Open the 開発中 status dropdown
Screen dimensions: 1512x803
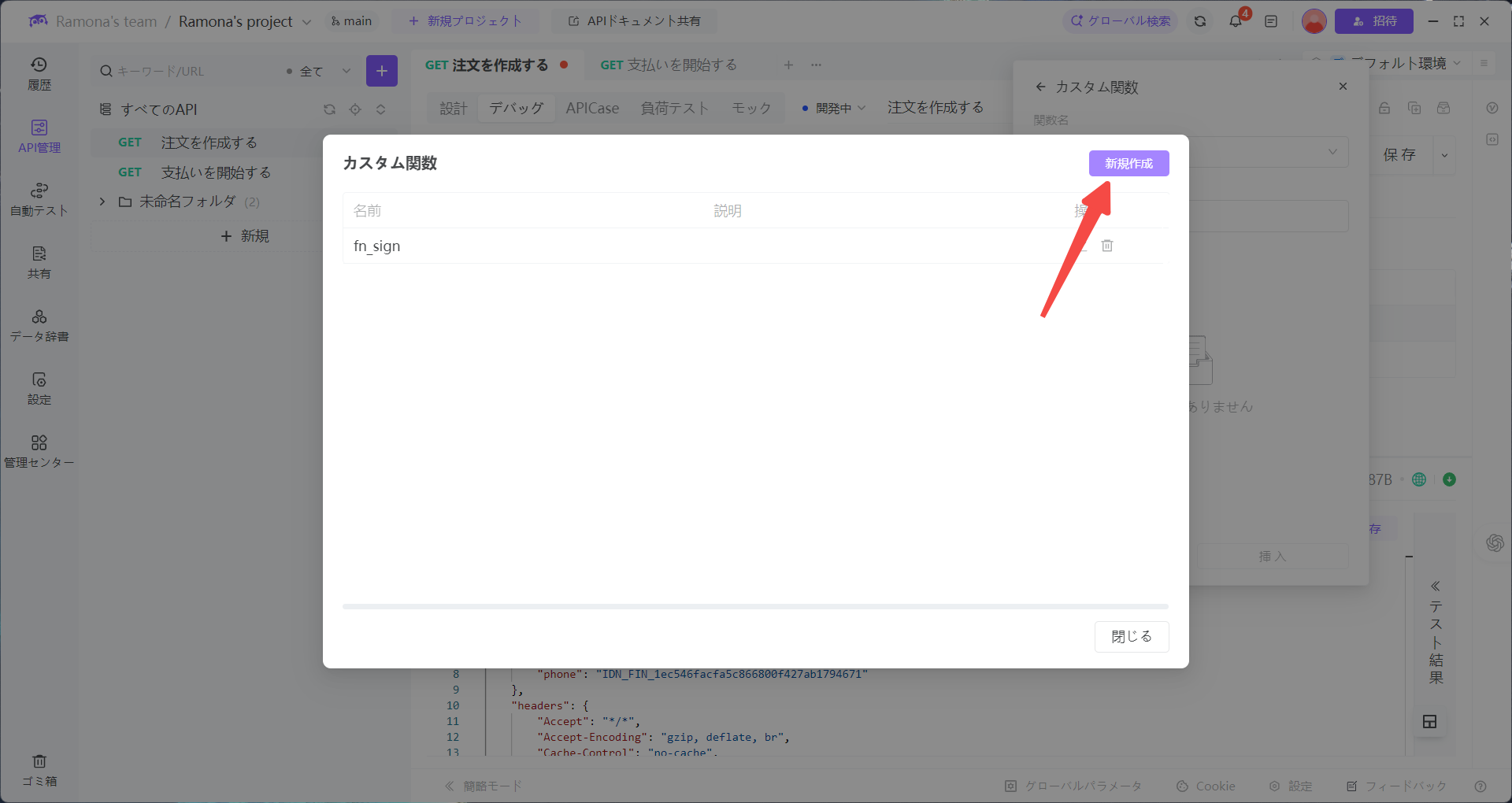[x=833, y=108]
